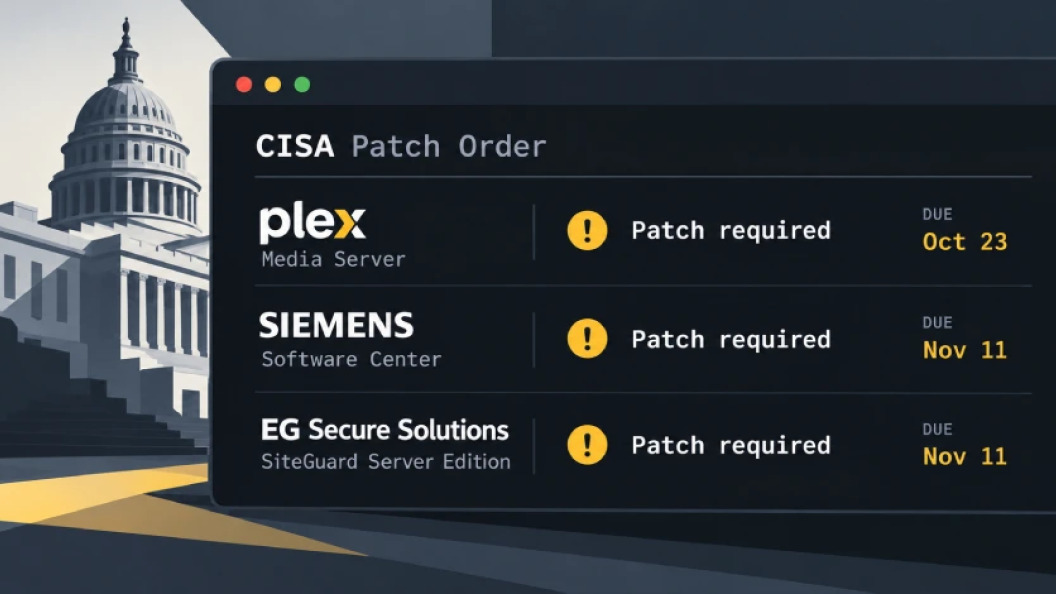Click the green maximize window dot
This screenshot has height=594, width=1056.
point(302,84)
